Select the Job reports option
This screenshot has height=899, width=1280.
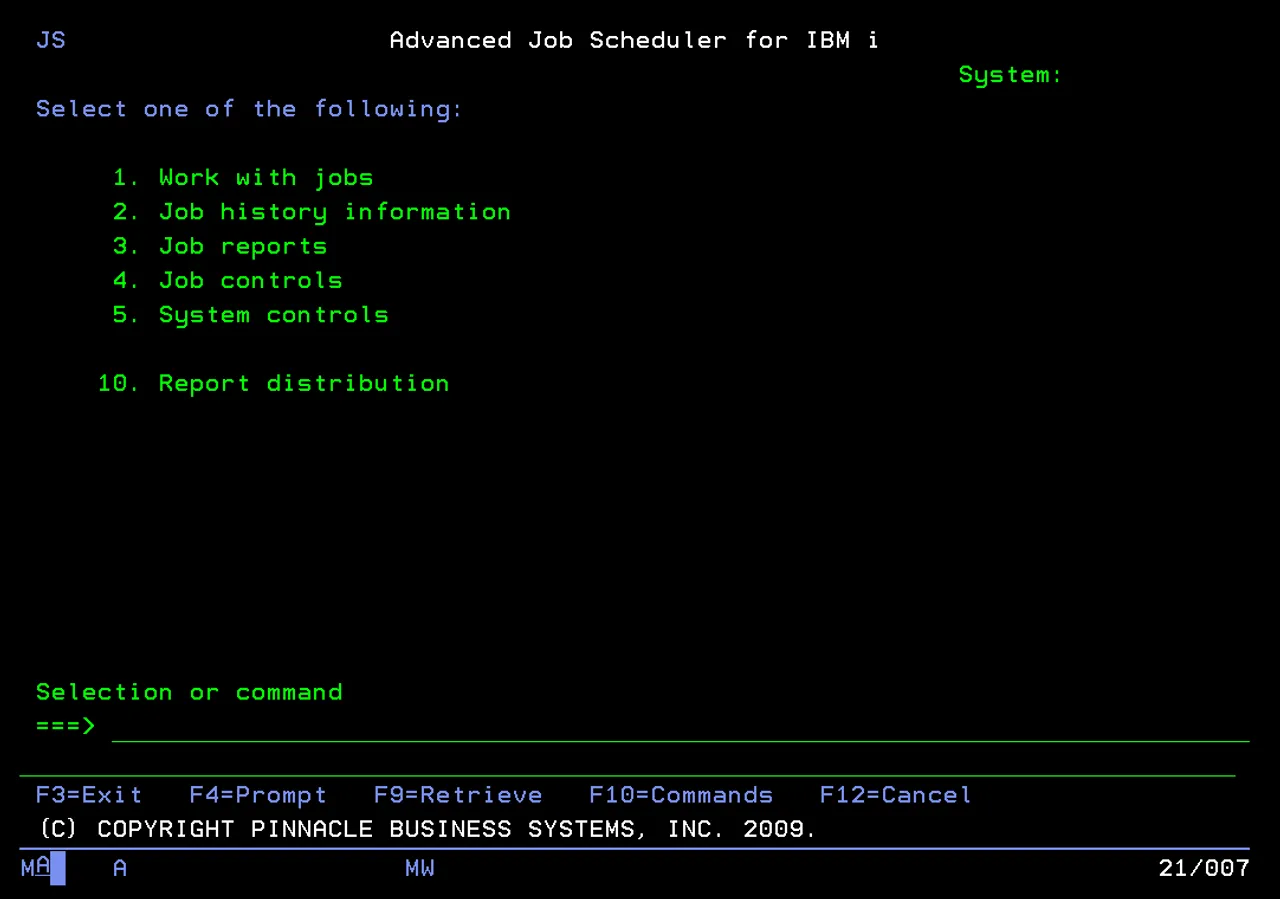(242, 246)
